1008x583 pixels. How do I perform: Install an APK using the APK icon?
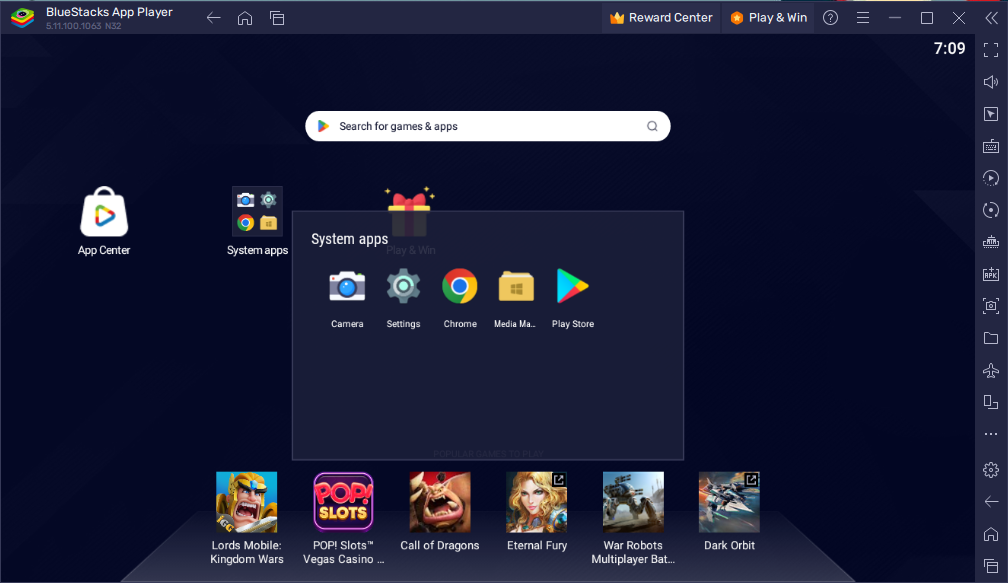991,274
